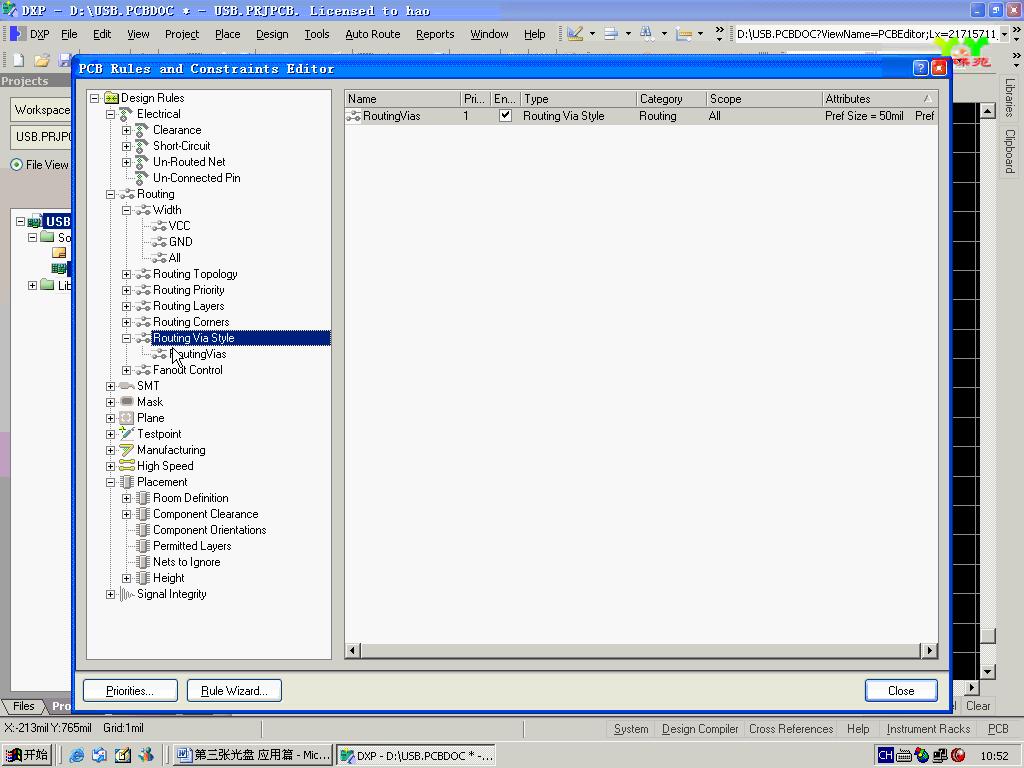This screenshot has width=1024, height=768.
Task: Click the open folder icon in toolbar
Action: click(42, 61)
